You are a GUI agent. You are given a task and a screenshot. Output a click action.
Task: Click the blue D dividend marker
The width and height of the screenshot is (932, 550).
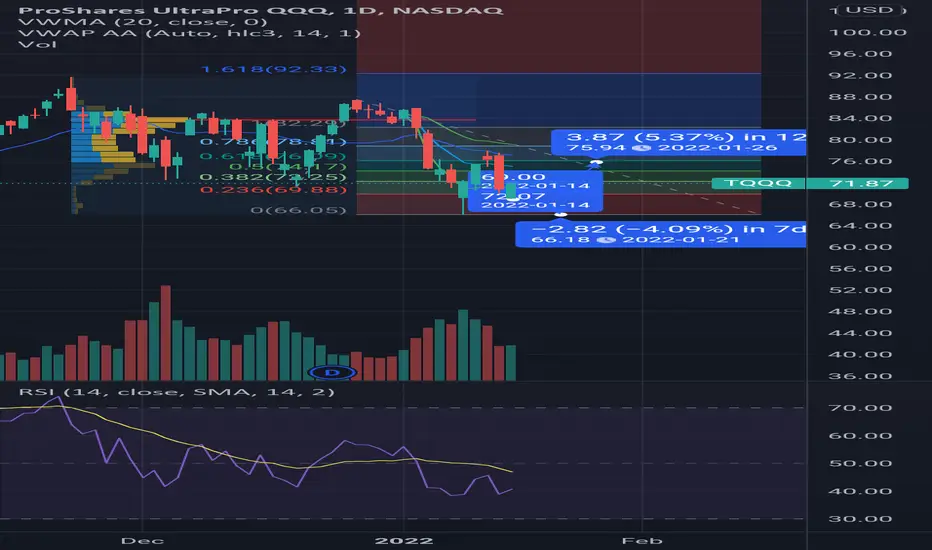333,373
